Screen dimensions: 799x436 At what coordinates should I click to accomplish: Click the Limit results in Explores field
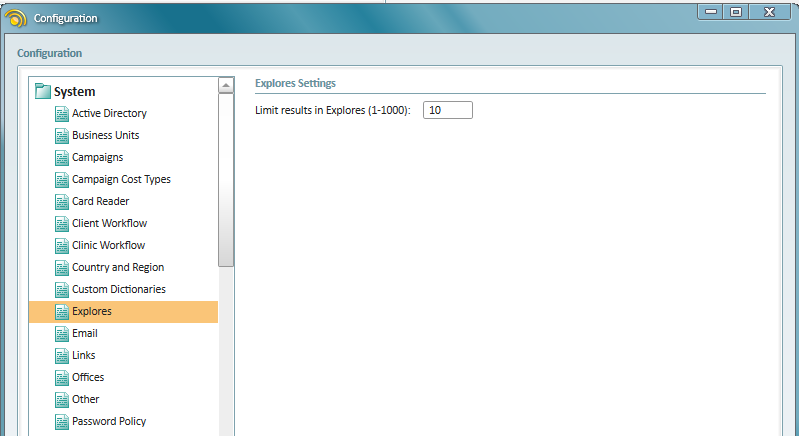coord(448,110)
